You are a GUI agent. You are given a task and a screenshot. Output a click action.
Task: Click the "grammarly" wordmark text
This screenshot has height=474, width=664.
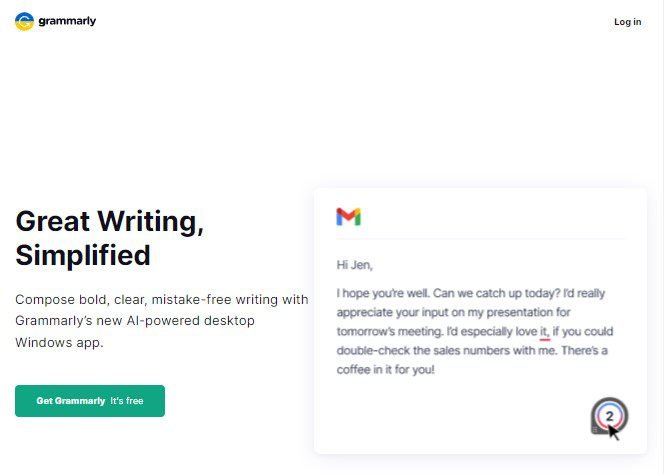67,21
